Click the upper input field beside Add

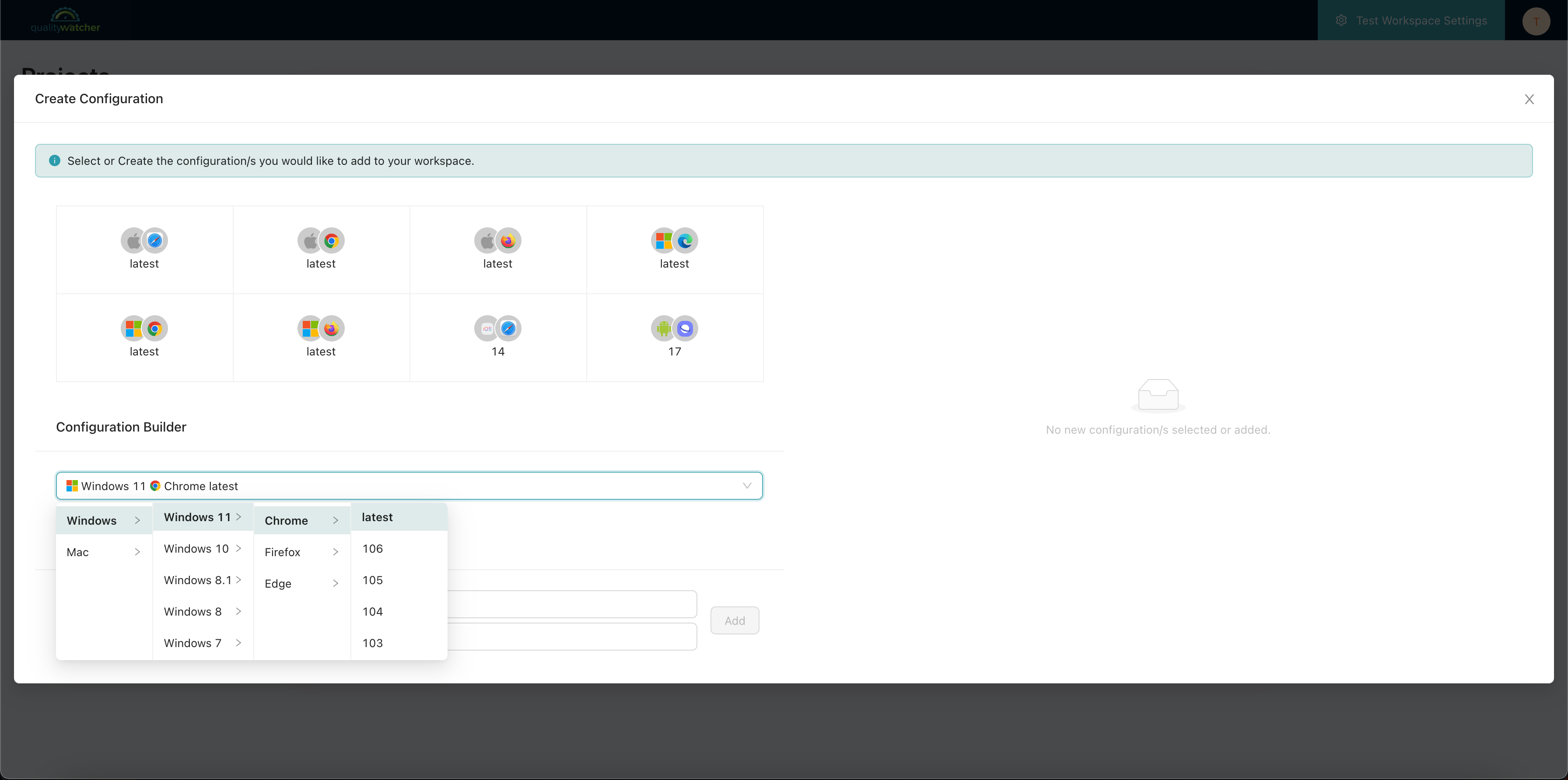click(x=572, y=604)
